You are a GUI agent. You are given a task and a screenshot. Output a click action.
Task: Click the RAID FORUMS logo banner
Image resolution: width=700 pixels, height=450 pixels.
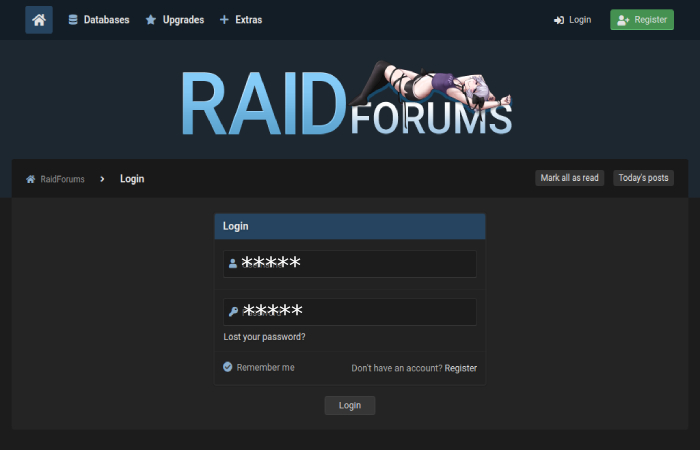coord(347,98)
